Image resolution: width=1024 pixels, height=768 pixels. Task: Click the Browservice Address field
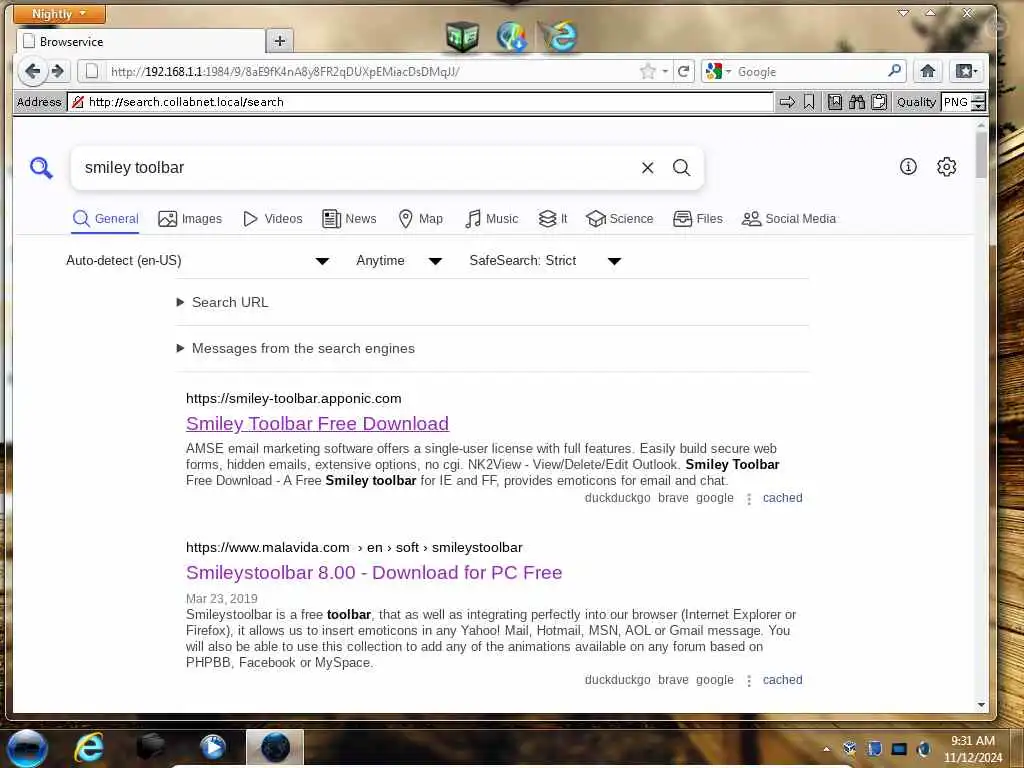pyautogui.click(x=420, y=102)
